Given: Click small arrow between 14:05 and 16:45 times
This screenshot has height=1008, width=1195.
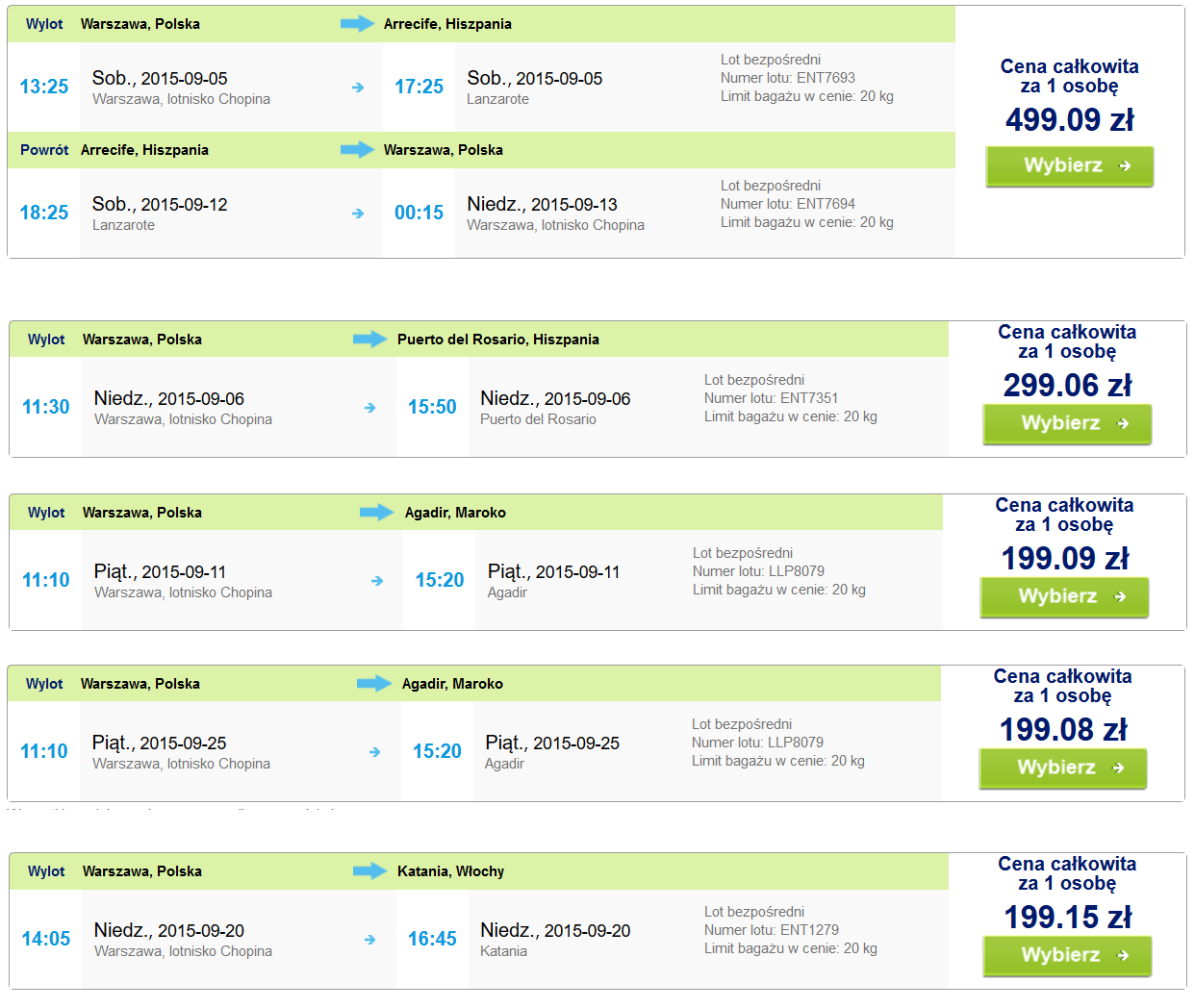Looking at the screenshot, I should [x=369, y=940].
